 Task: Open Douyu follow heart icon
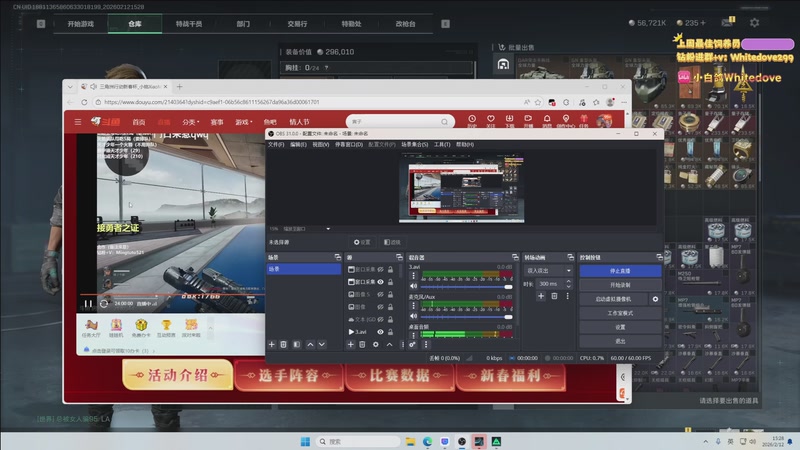490,119
